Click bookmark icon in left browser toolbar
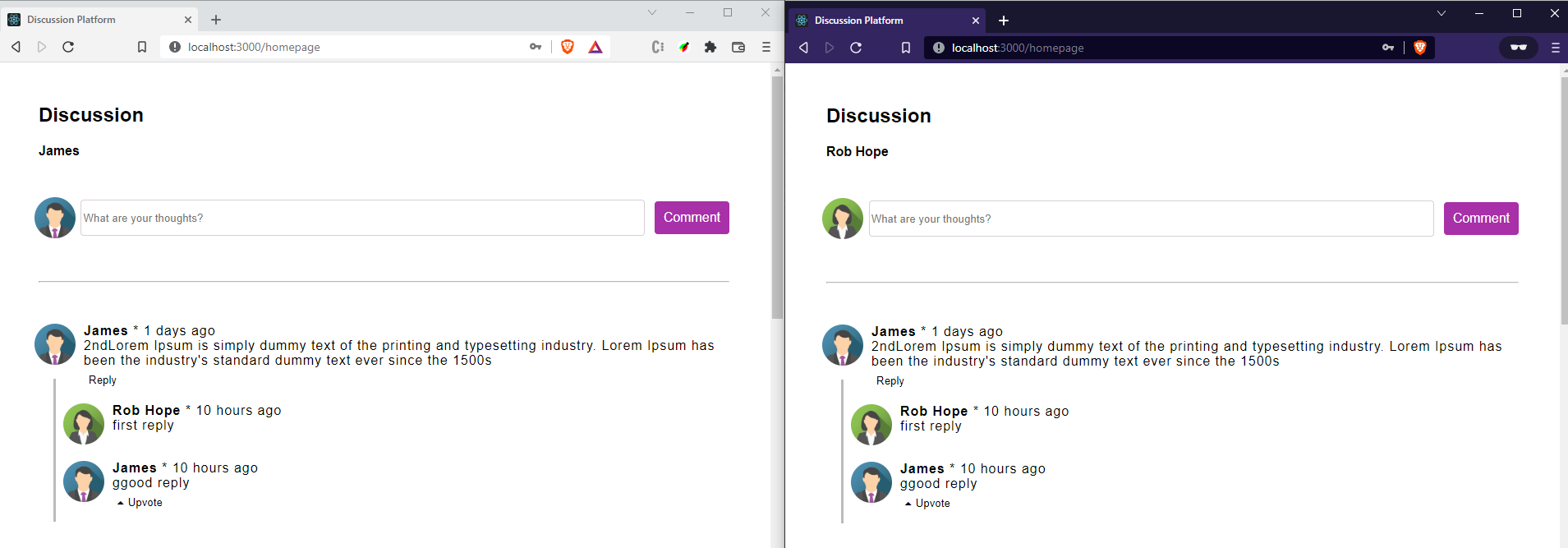This screenshot has height=548, width=1568. [x=142, y=47]
